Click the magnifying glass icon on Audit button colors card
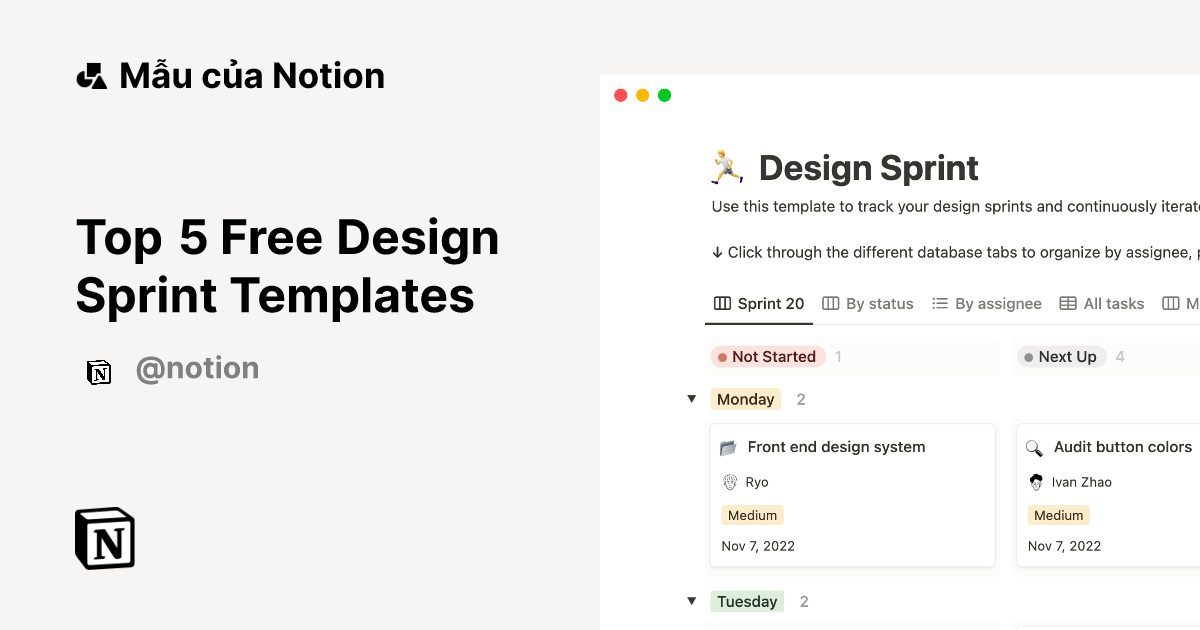 pyautogui.click(x=1035, y=447)
